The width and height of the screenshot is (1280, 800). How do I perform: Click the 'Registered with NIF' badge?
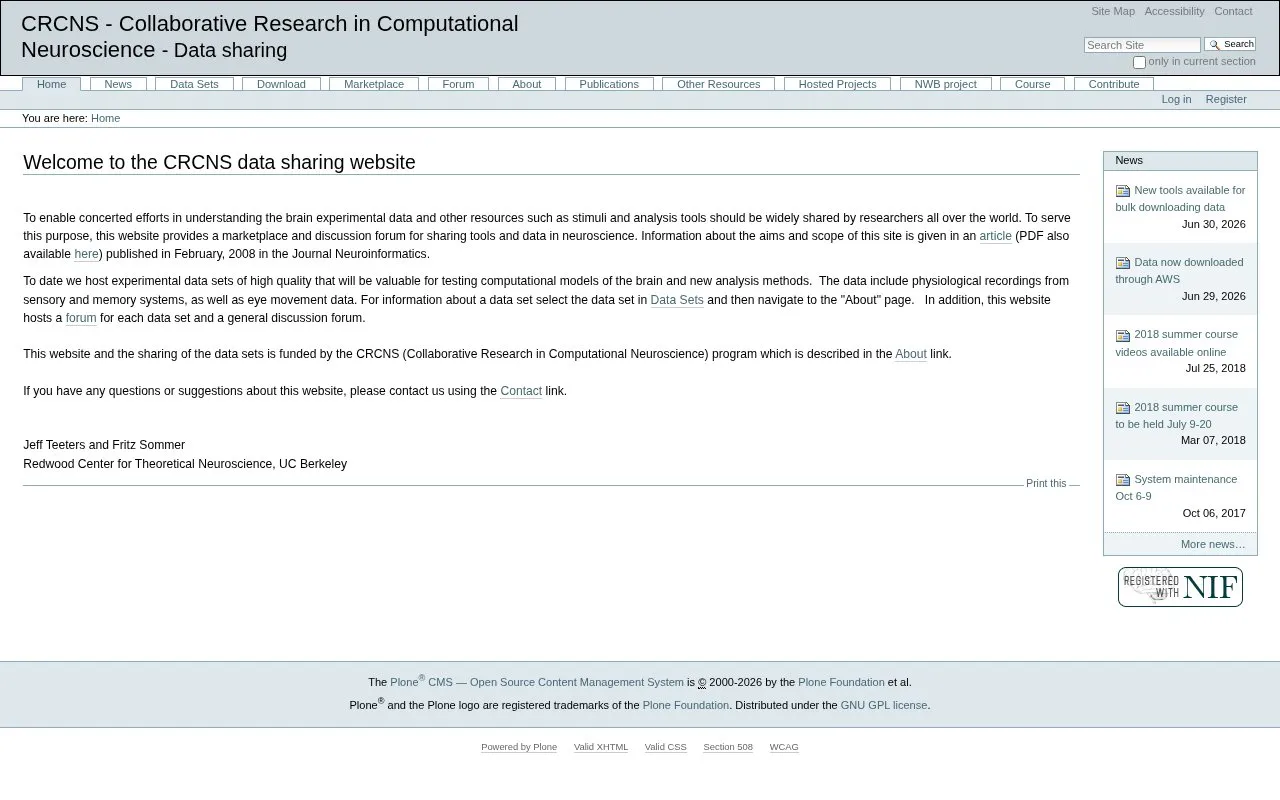click(1180, 587)
